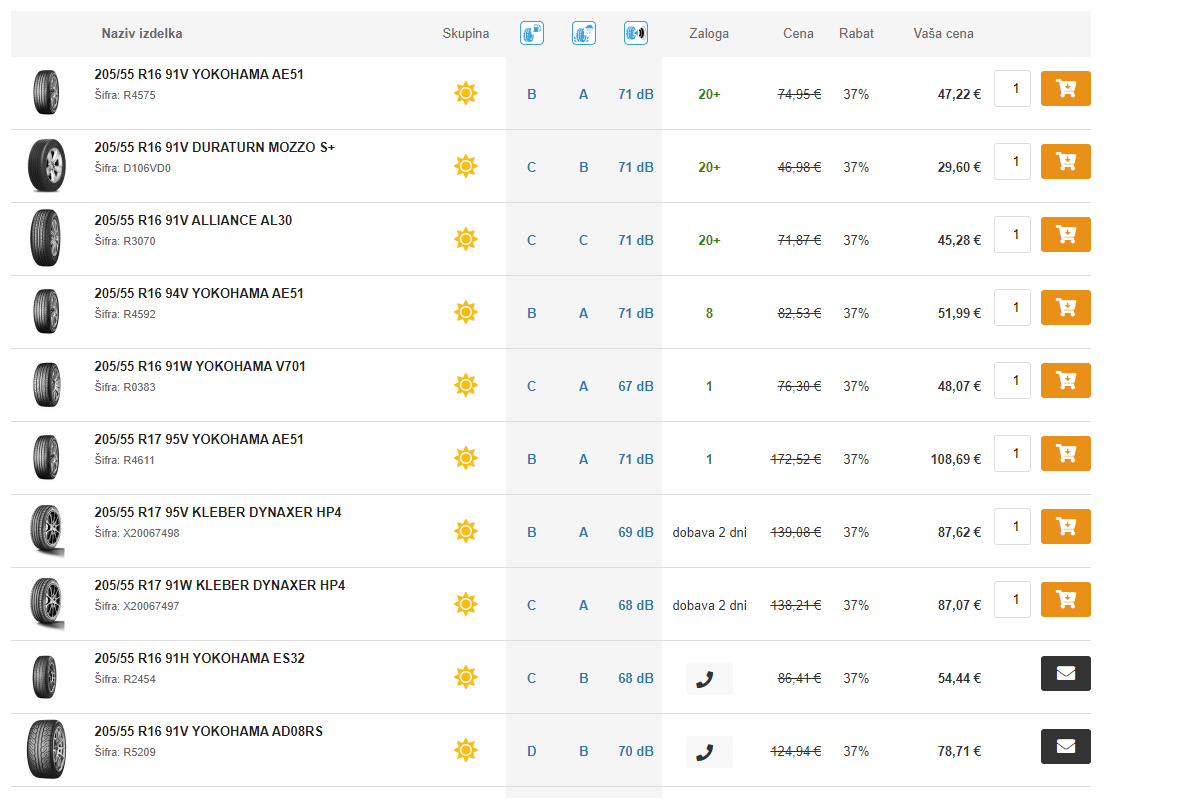
Task: Click fuel rating D for YOKOHAMA AD08RS
Action: coord(532,751)
